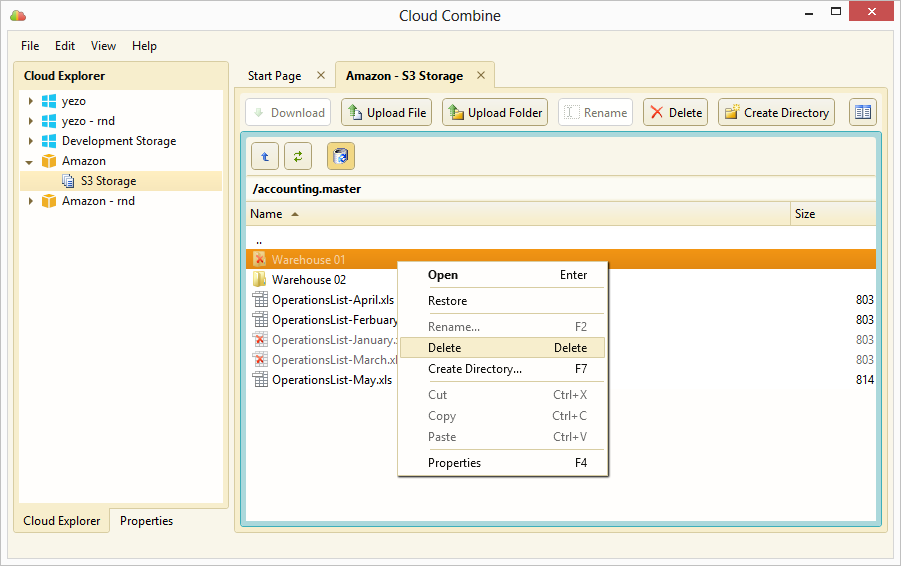Select the Cloud Explorer bottom tab
901x566 pixels.
61,521
